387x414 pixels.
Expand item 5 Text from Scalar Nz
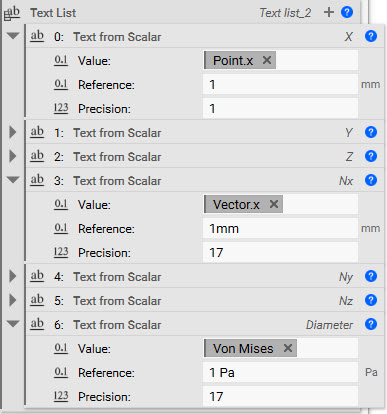(x=13, y=300)
